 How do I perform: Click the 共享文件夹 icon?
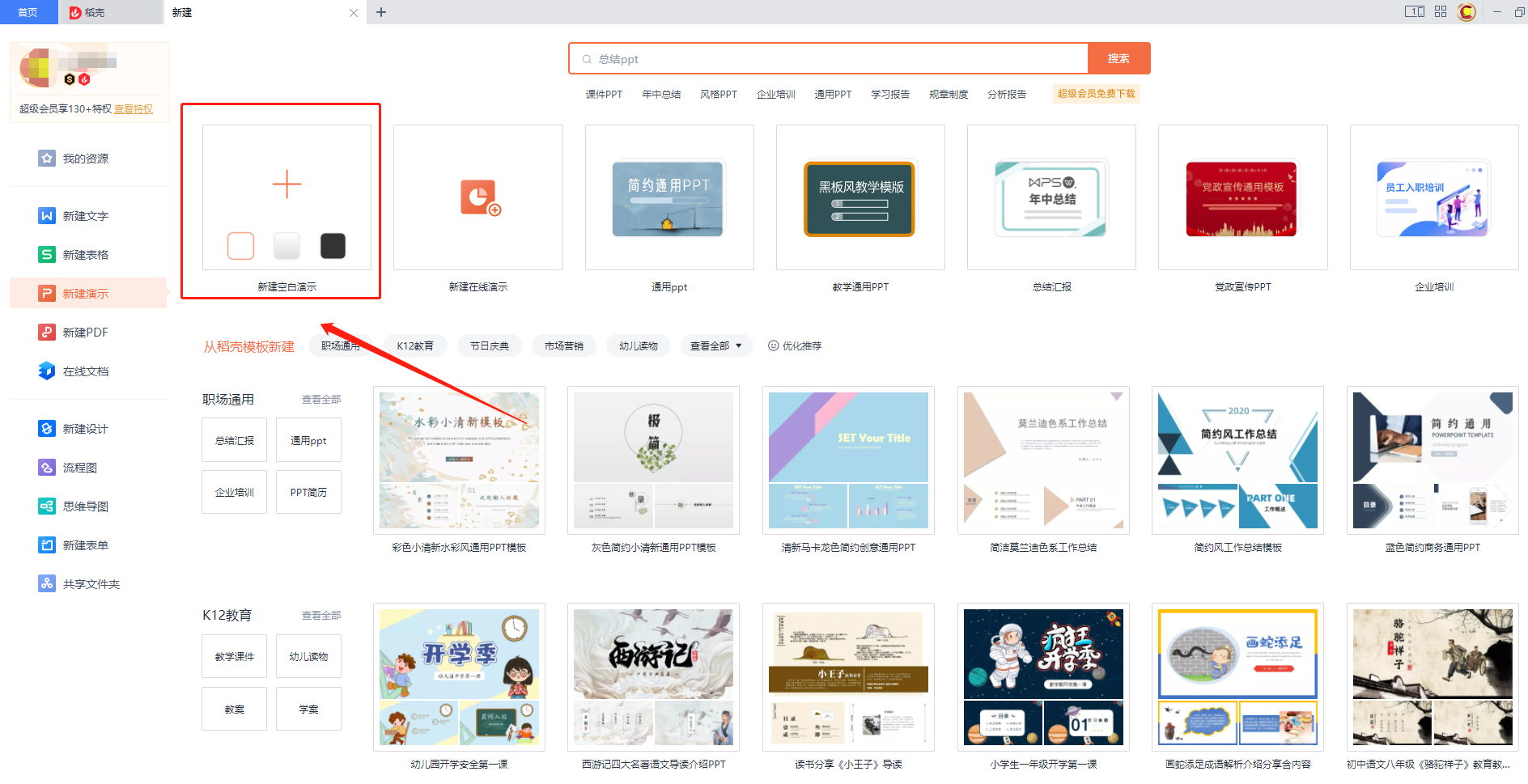tap(47, 583)
